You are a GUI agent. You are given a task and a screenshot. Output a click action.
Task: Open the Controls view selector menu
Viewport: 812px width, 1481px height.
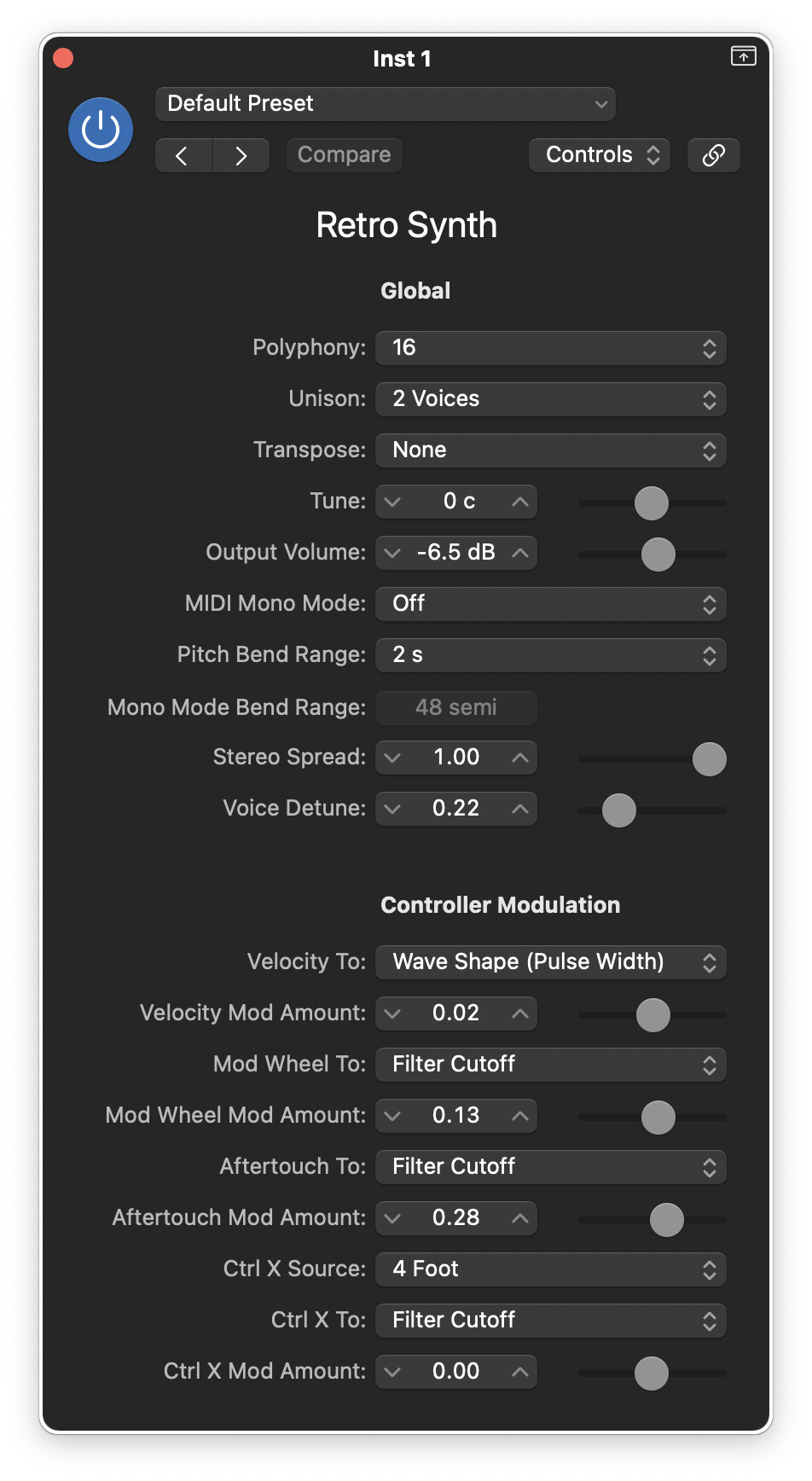click(600, 155)
